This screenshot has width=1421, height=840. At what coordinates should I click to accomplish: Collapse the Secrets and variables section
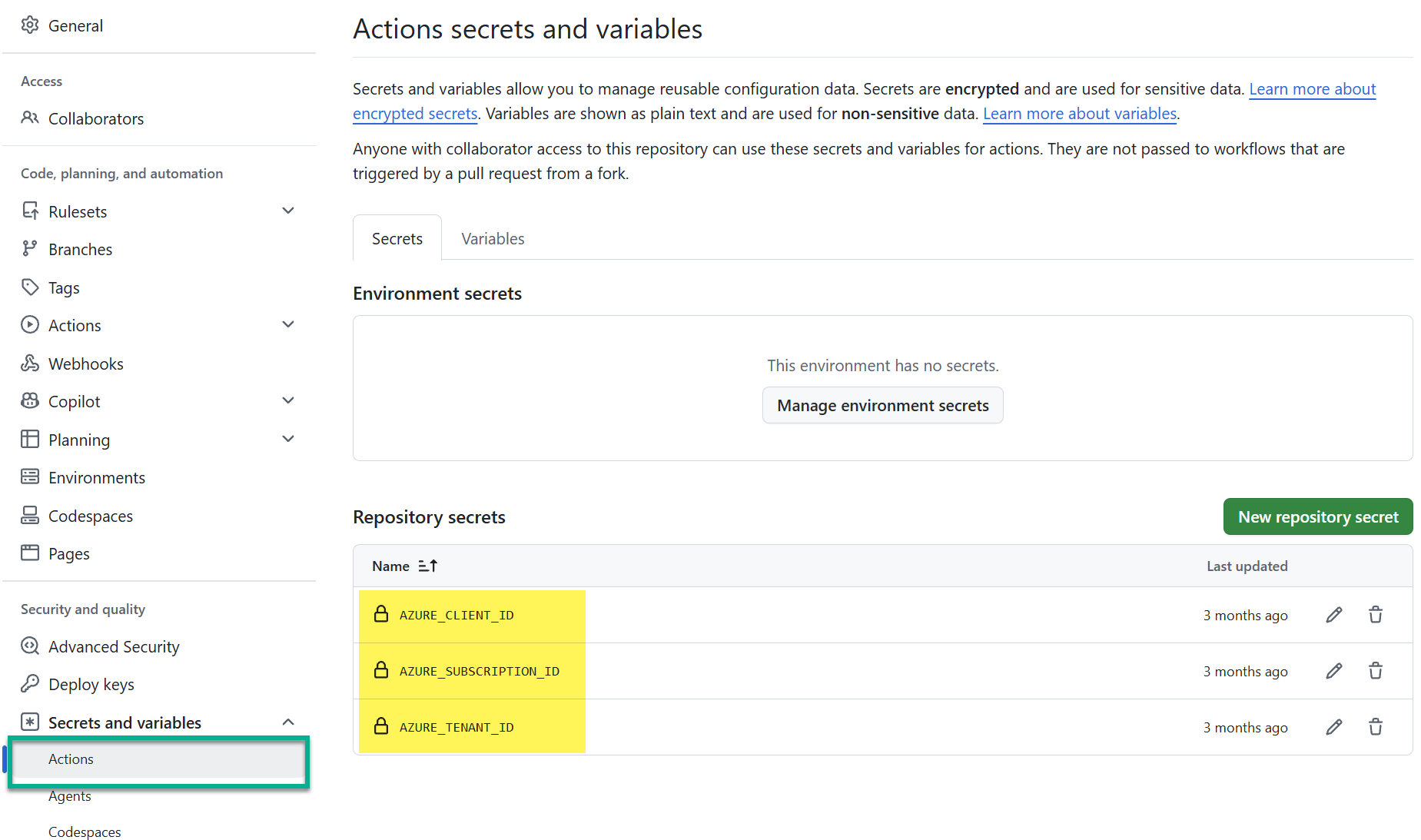click(x=288, y=722)
